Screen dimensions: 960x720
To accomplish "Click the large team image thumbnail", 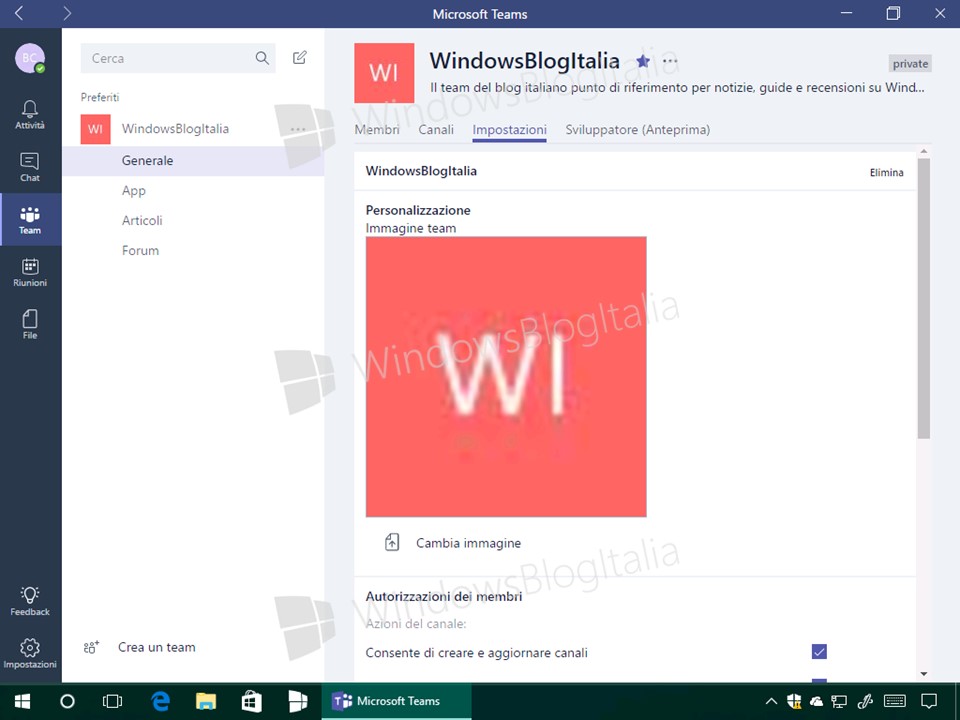I will [506, 377].
